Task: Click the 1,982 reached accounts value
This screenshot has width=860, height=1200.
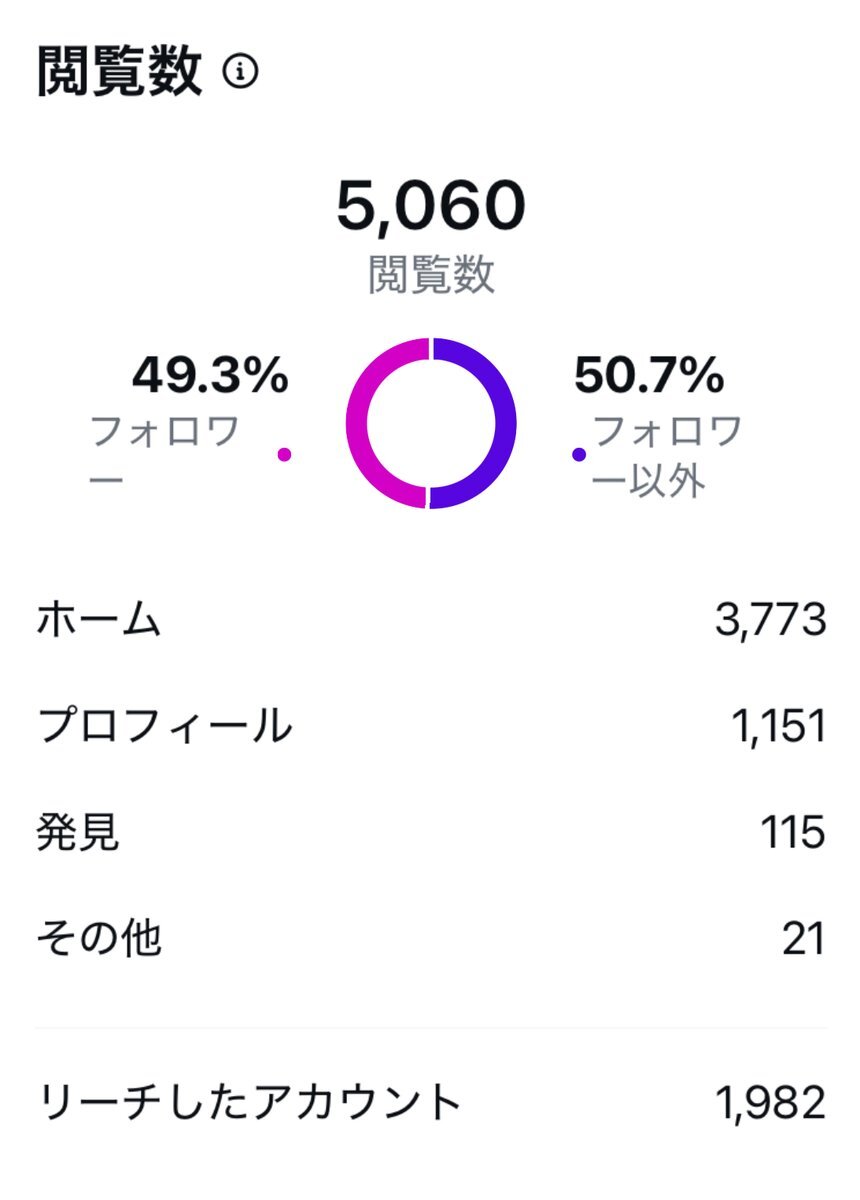Action: point(771,1104)
